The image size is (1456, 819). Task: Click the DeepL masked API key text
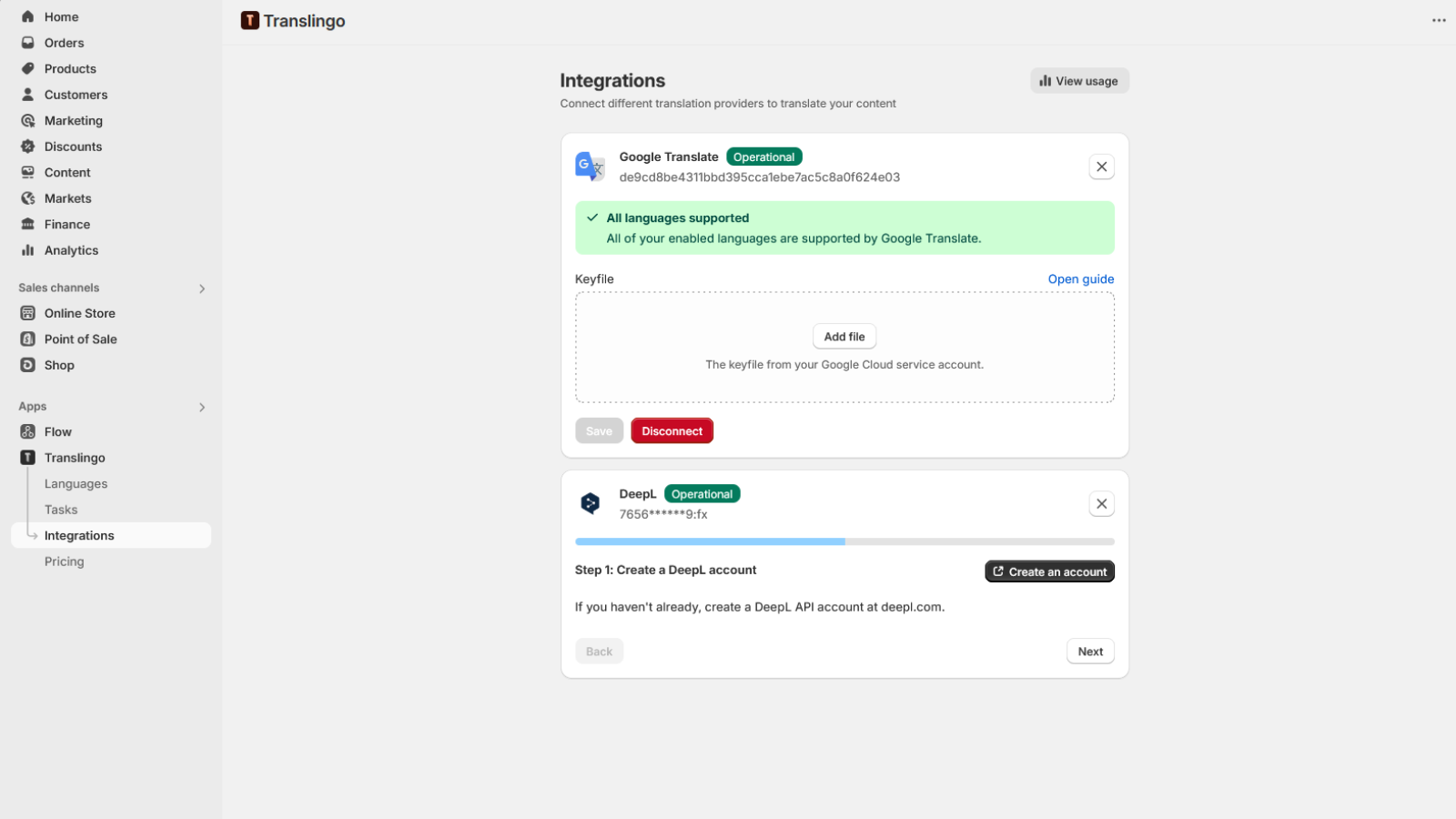(663, 514)
